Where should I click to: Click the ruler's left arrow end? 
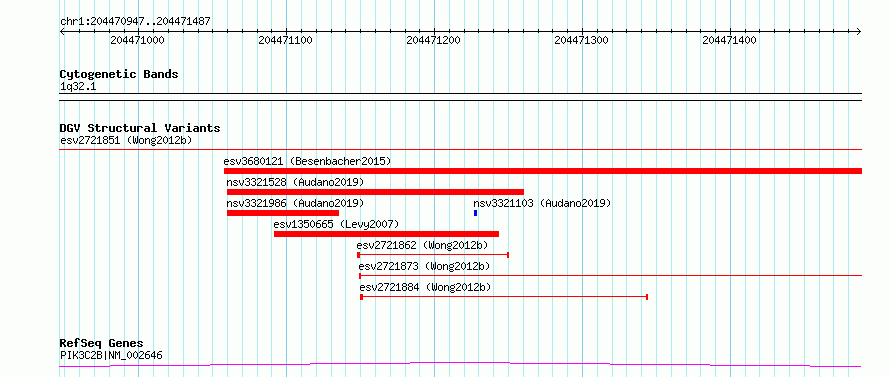pyautogui.click(x=62, y=31)
